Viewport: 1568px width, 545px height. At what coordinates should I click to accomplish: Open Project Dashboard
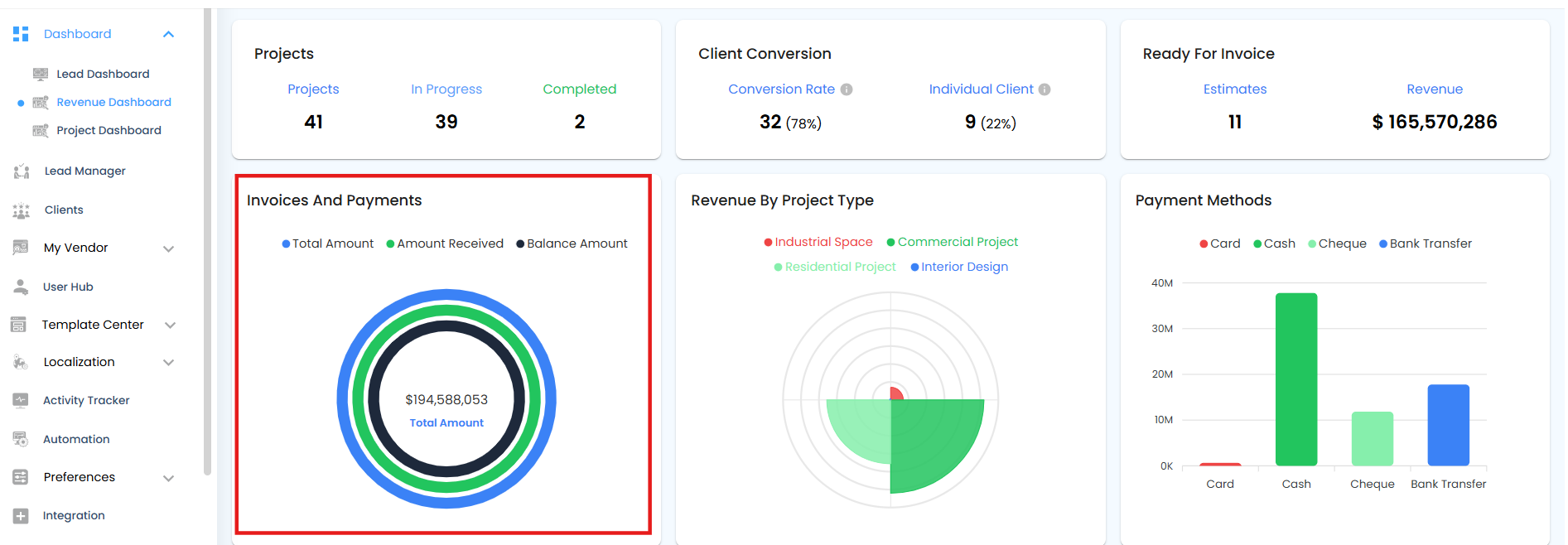pos(109,130)
